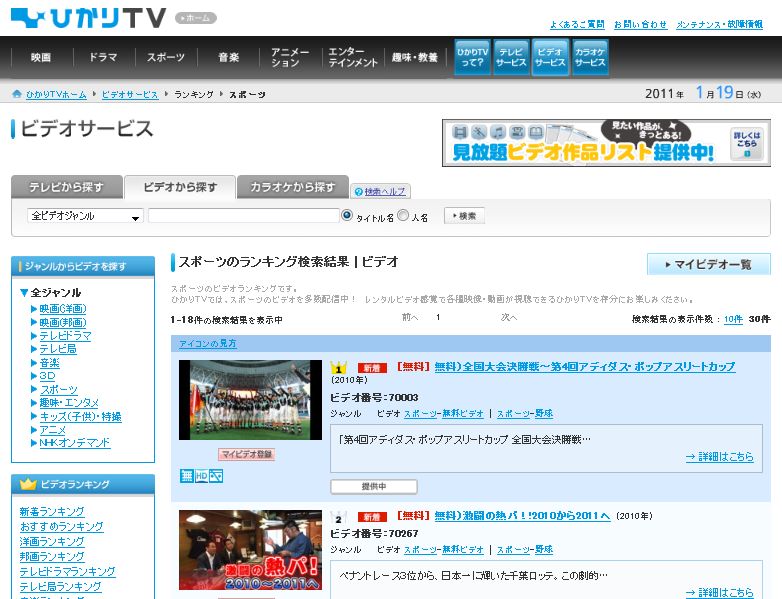Expand arrow next to 映画(洋画)
782x599 pixels.
click(x=34, y=309)
